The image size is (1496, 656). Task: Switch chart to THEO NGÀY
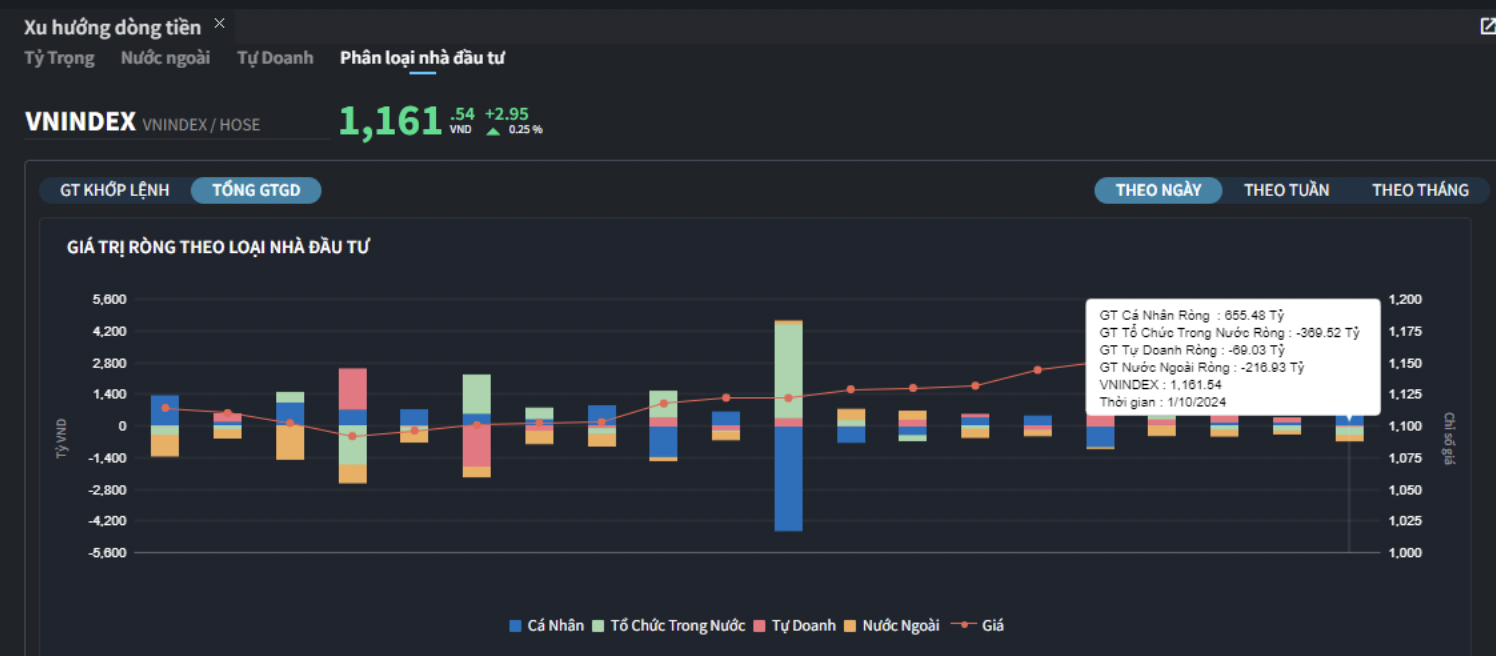pyautogui.click(x=1158, y=190)
